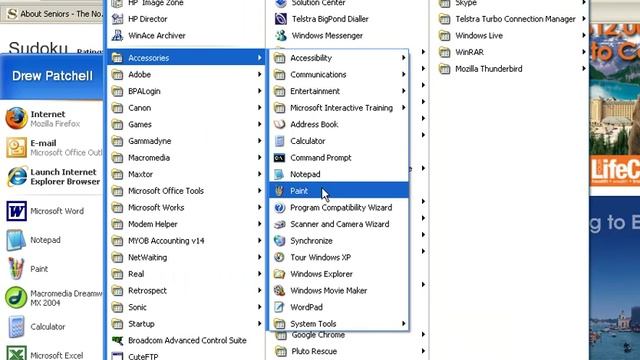Open the Macromedia program folder
The height and width of the screenshot is (360, 640).
186,158
